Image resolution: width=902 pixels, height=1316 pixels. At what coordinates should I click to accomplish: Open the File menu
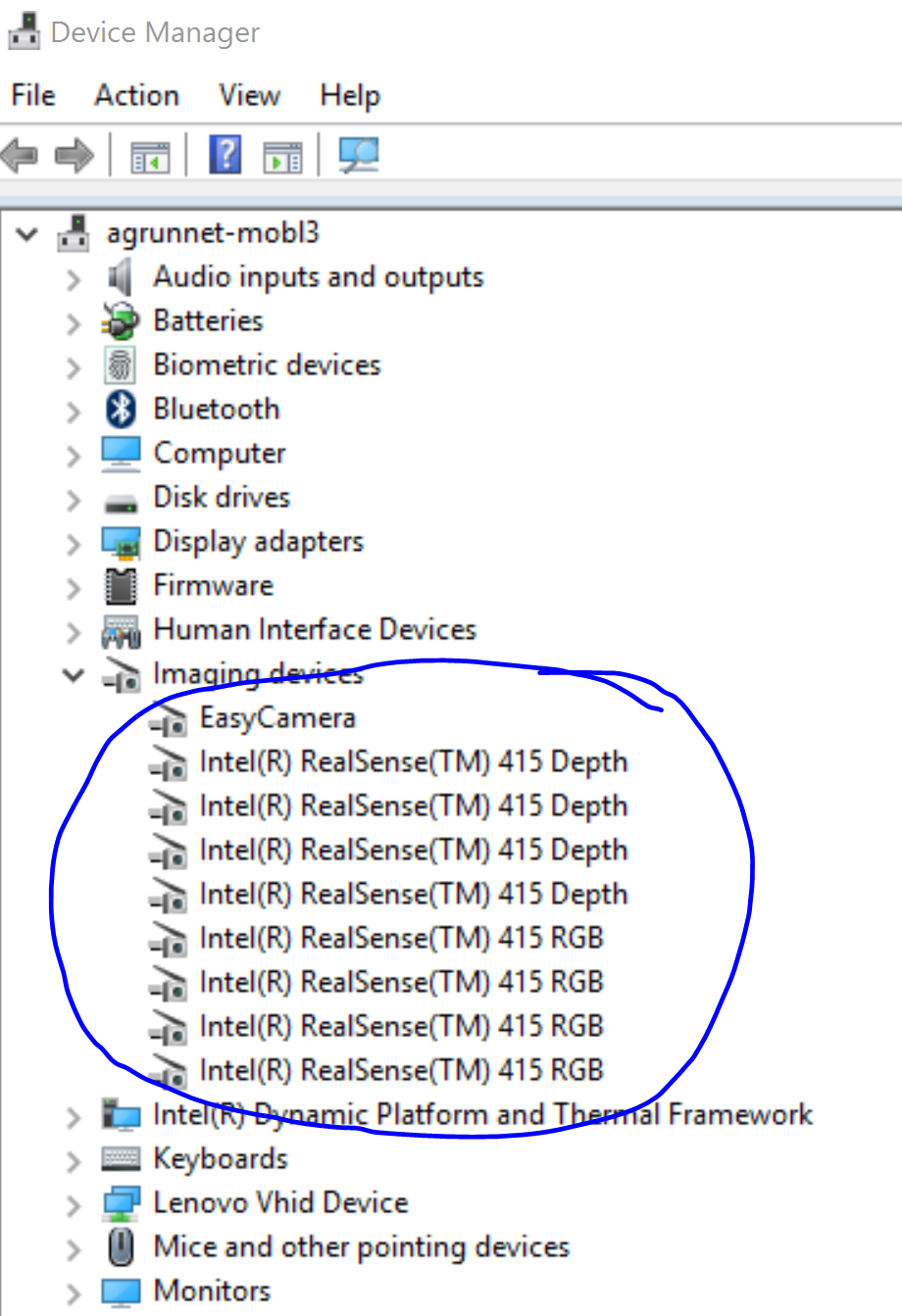click(x=33, y=95)
